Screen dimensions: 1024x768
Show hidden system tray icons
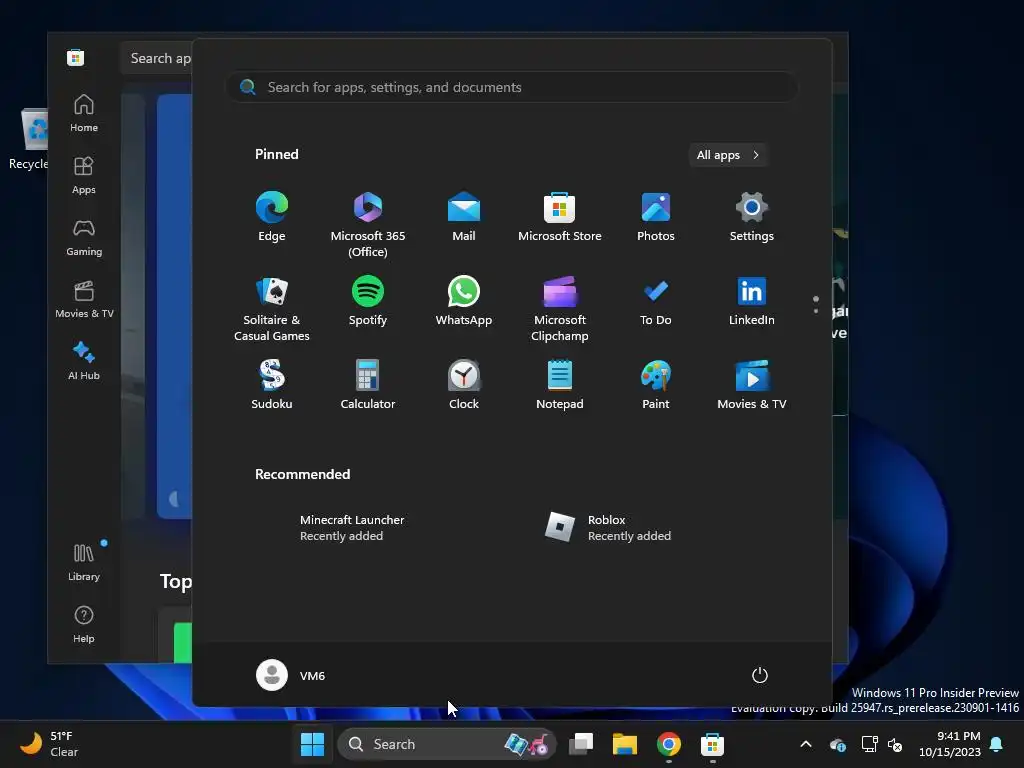(x=806, y=744)
